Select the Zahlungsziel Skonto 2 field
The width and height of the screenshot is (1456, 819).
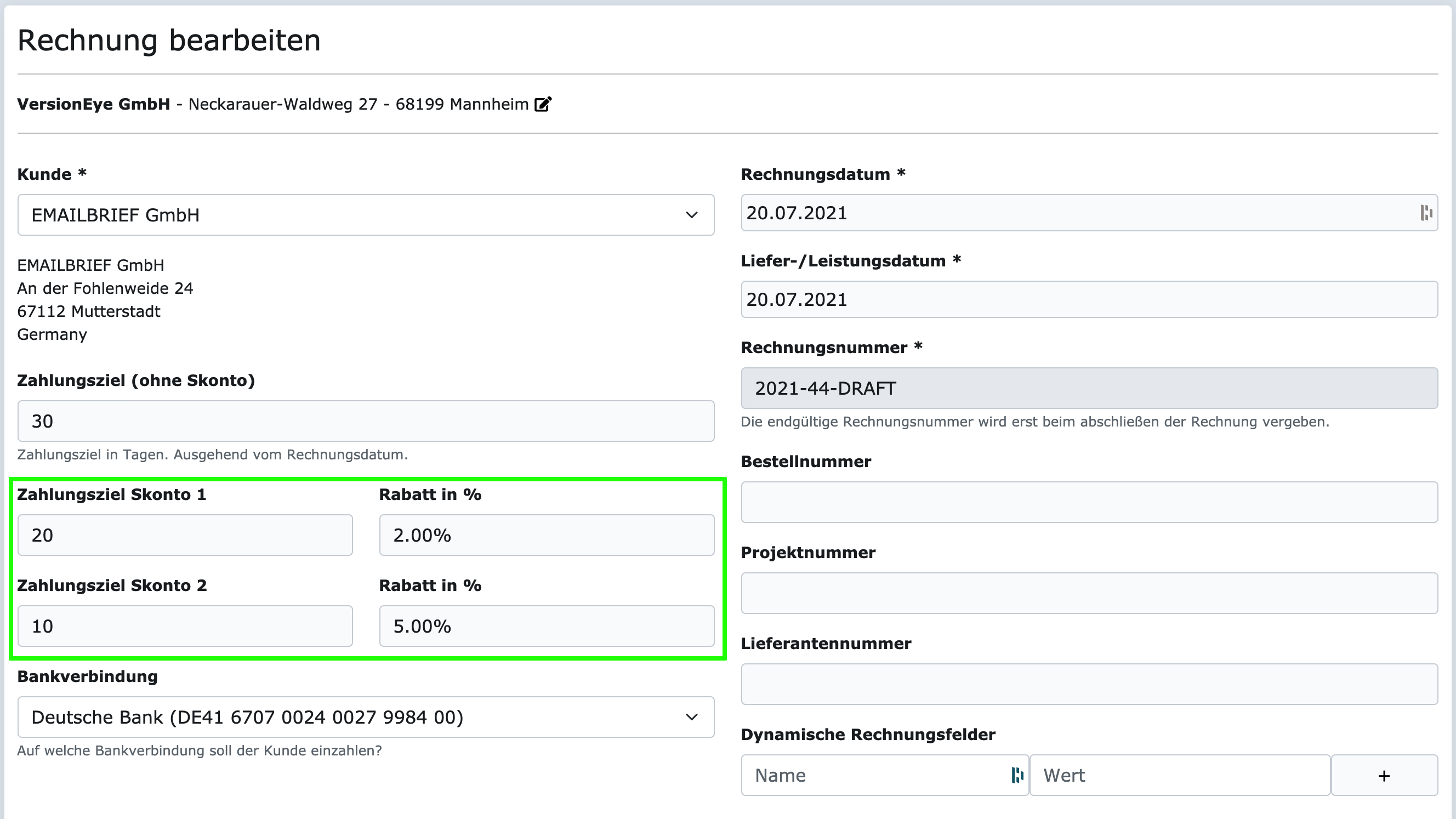185,625
